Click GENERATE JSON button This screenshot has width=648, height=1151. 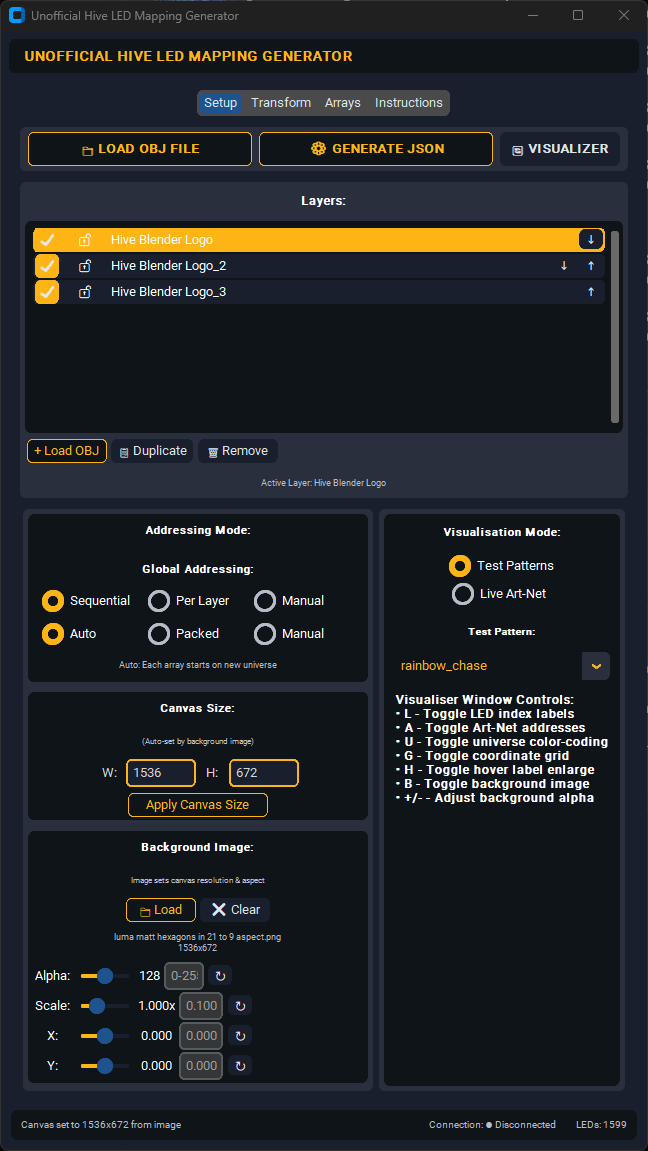pos(376,149)
